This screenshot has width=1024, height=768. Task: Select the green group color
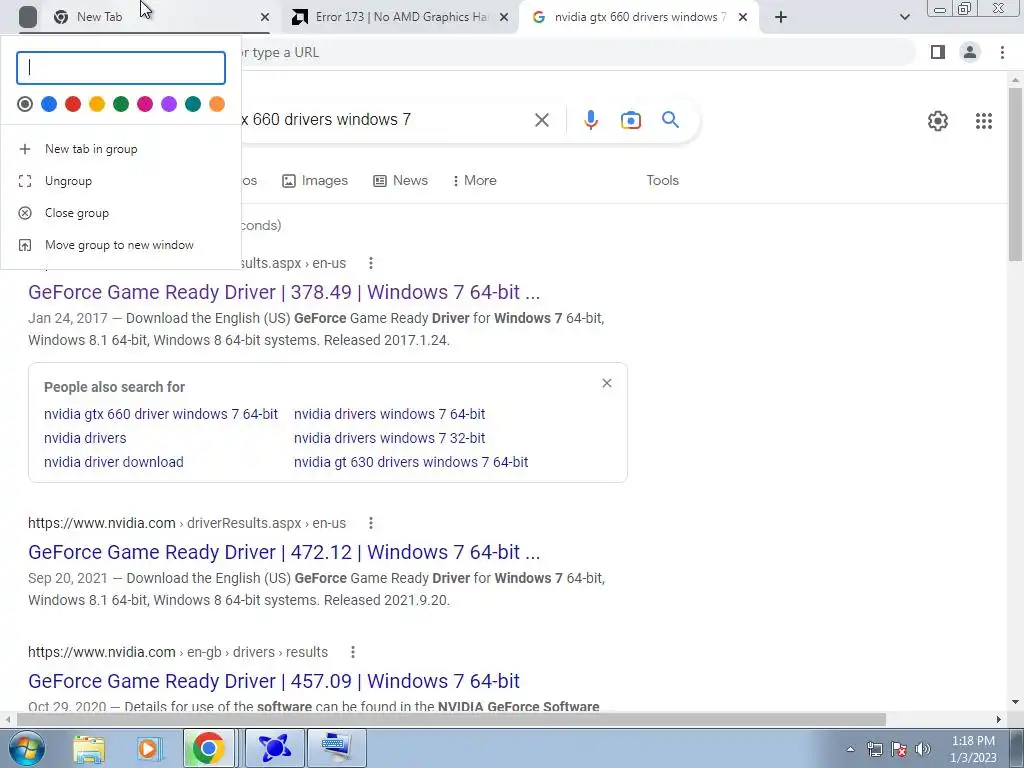click(121, 104)
